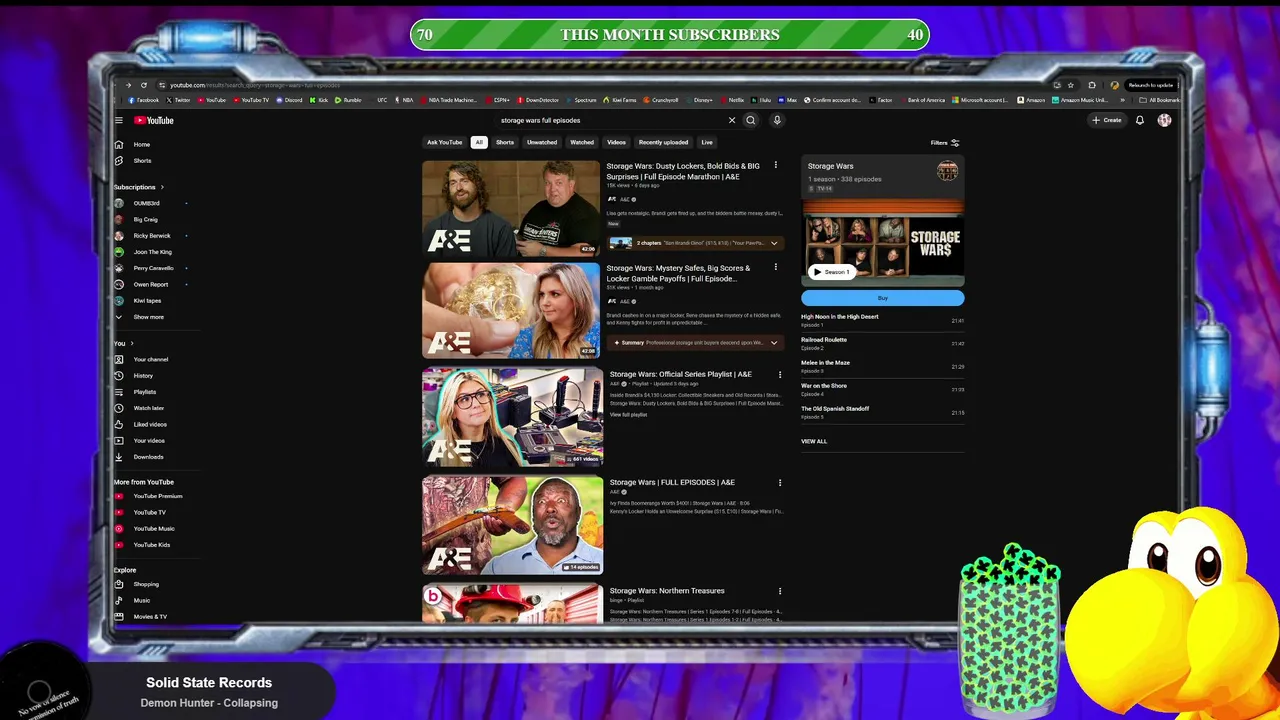The image size is (1280, 720).
Task: Open the All Bookmarks folder
Action: click(x=1160, y=100)
